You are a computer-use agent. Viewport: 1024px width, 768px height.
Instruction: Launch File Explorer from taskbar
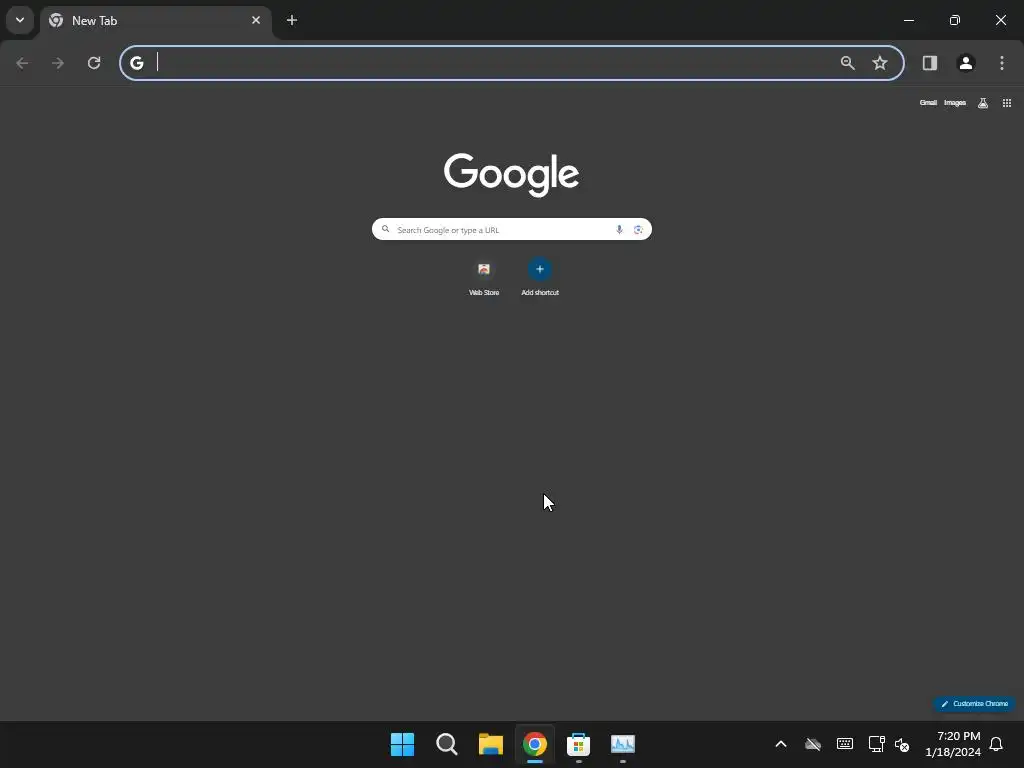click(490, 744)
